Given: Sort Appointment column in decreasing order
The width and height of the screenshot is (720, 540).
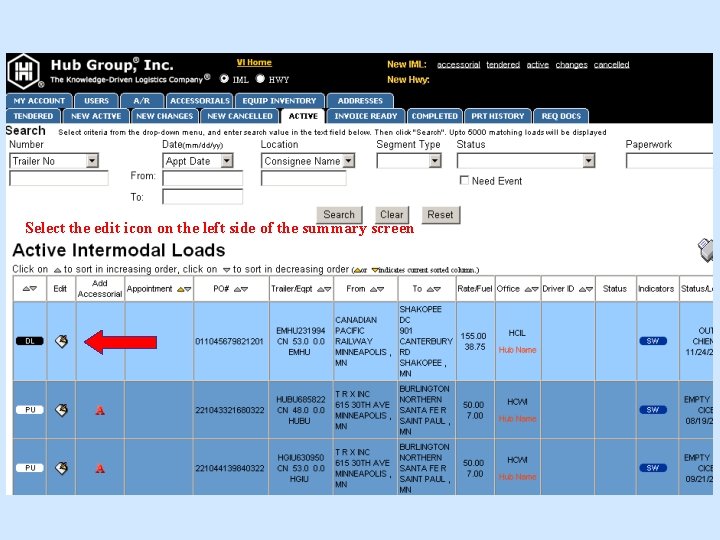Looking at the screenshot, I should pos(188,289).
